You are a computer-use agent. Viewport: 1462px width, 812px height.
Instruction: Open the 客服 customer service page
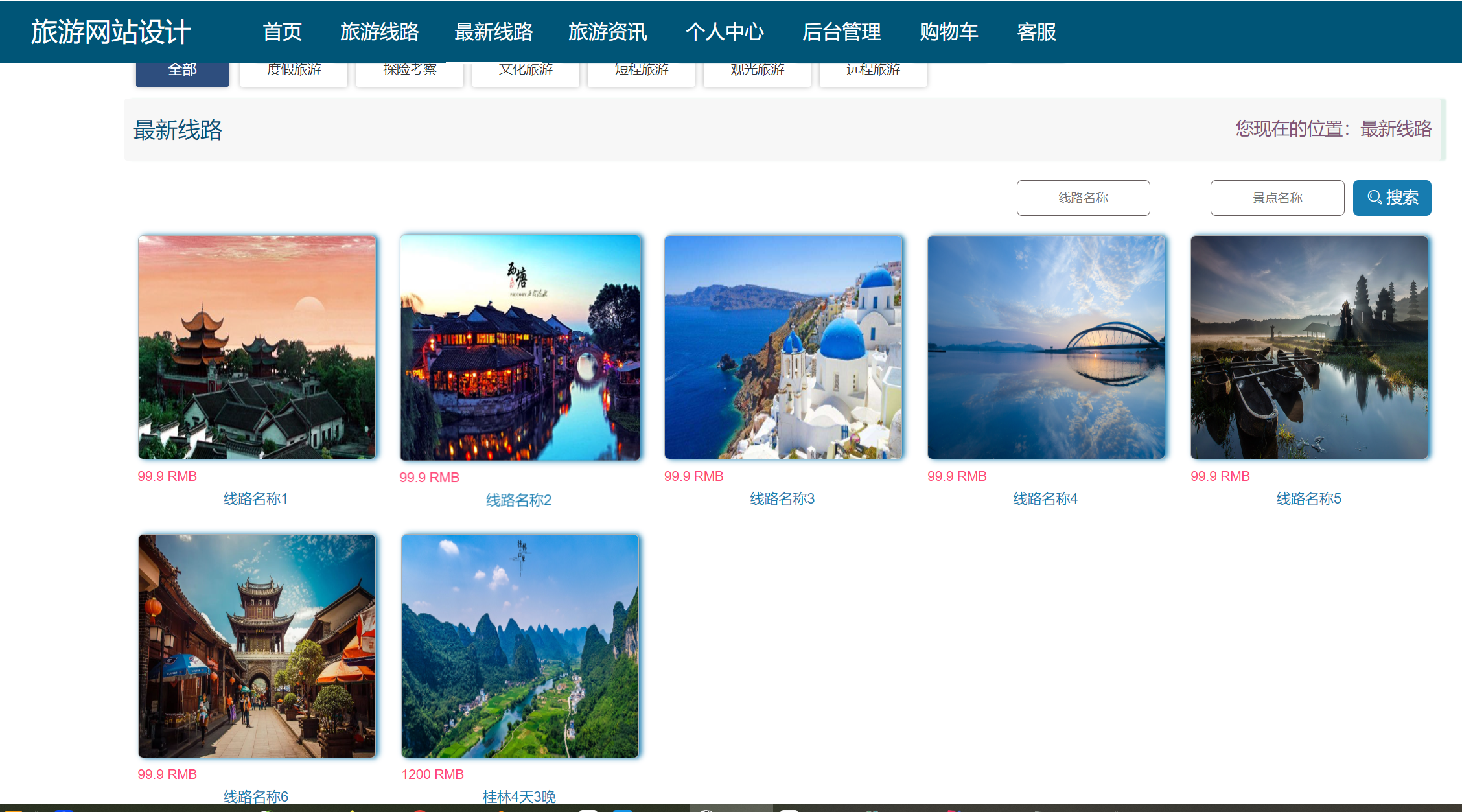point(1036,31)
